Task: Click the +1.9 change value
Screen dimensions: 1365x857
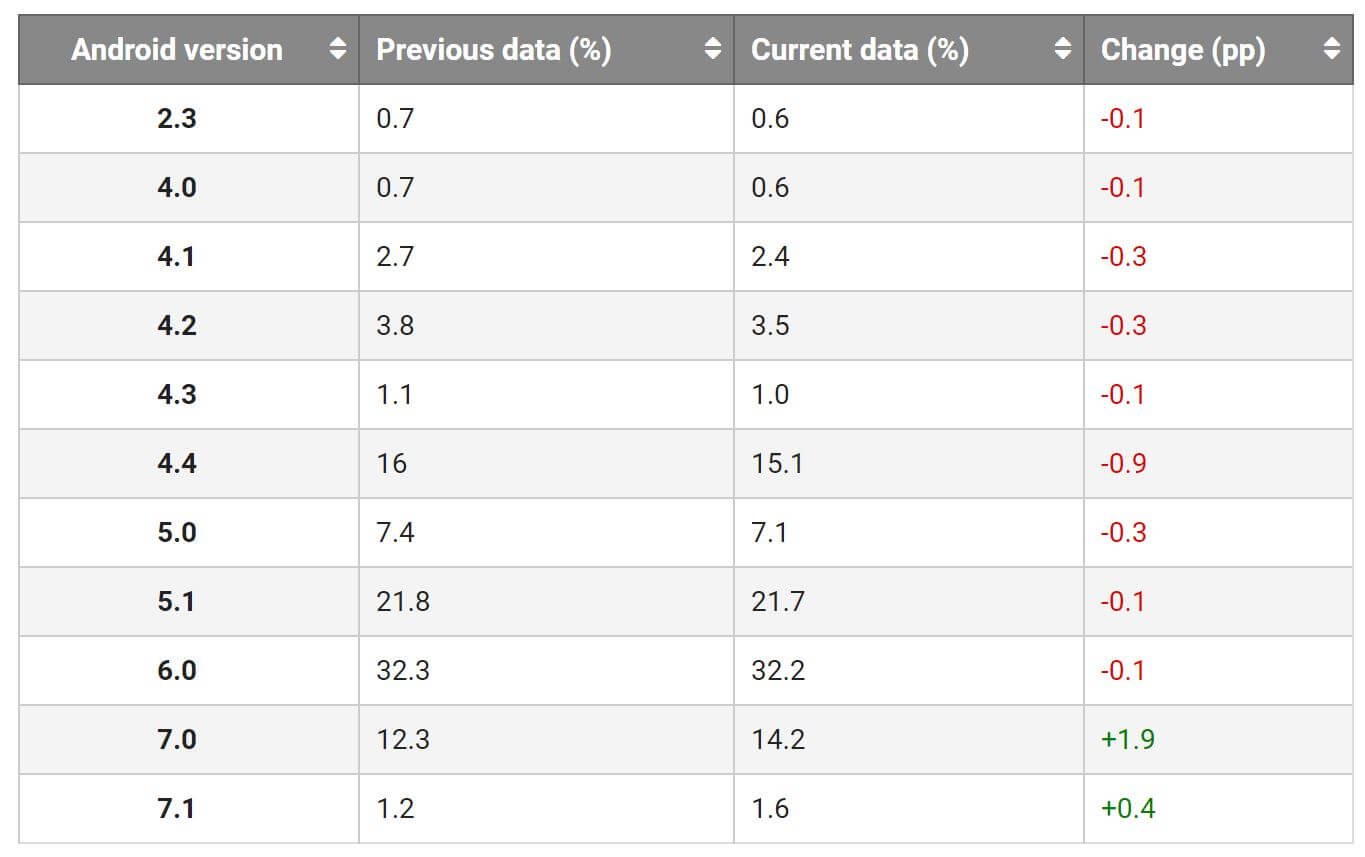Action: pyautogui.click(x=1128, y=739)
